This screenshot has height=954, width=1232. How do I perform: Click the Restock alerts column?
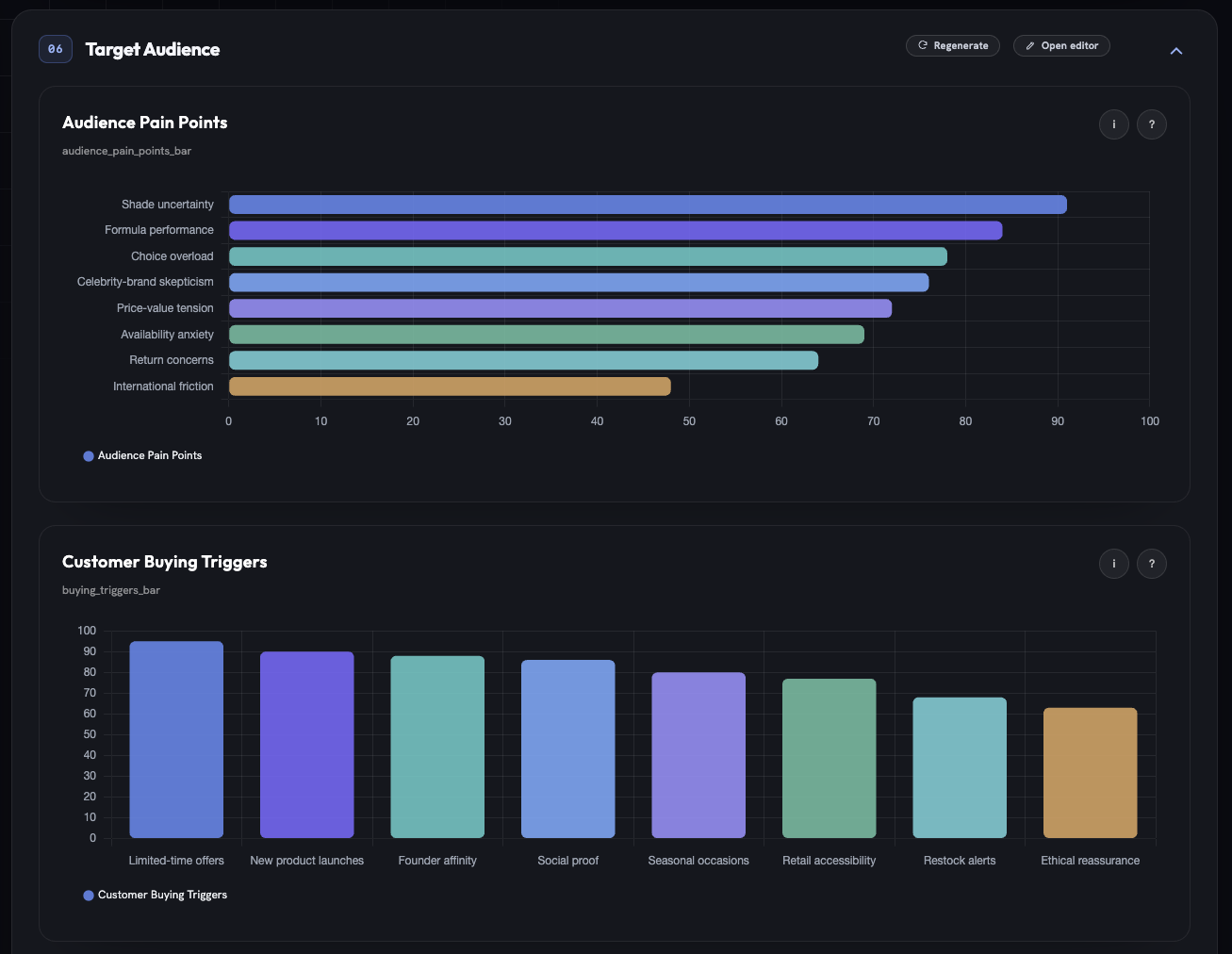(960, 767)
